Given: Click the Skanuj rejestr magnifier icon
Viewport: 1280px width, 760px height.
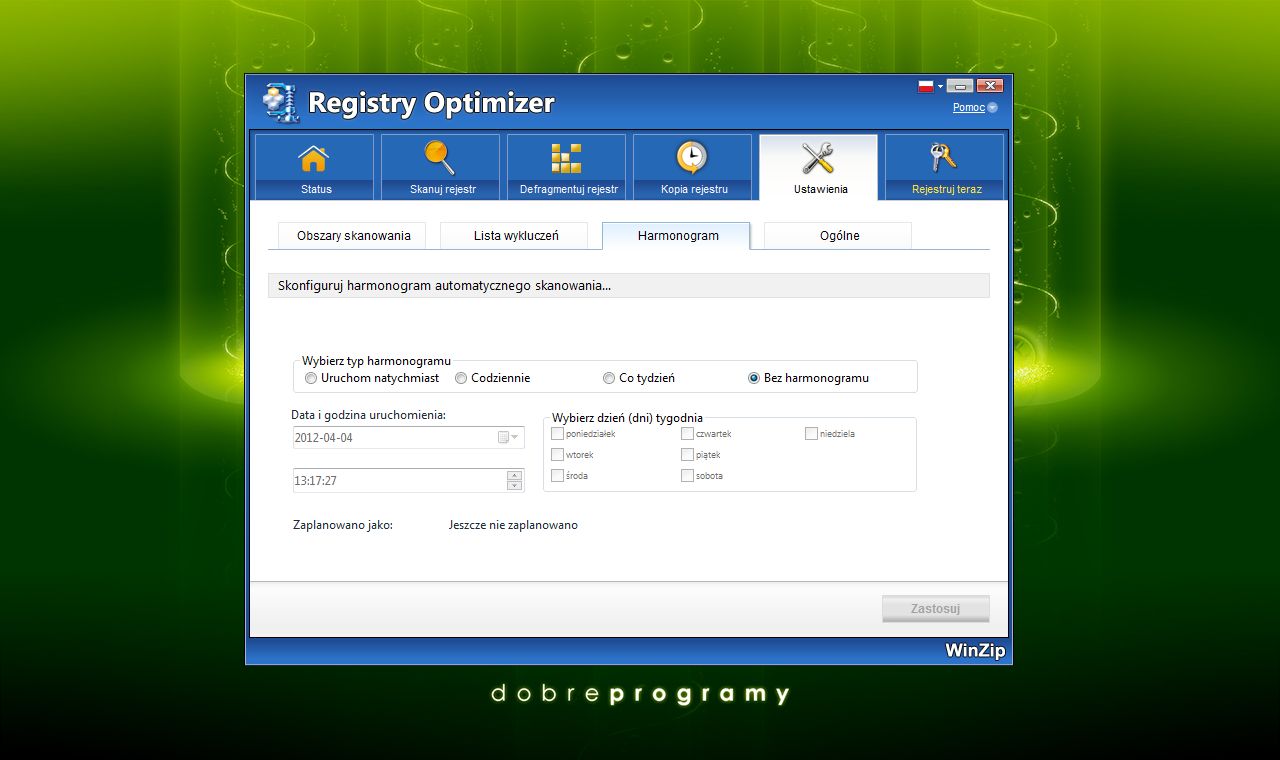Looking at the screenshot, I should [440, 158].
